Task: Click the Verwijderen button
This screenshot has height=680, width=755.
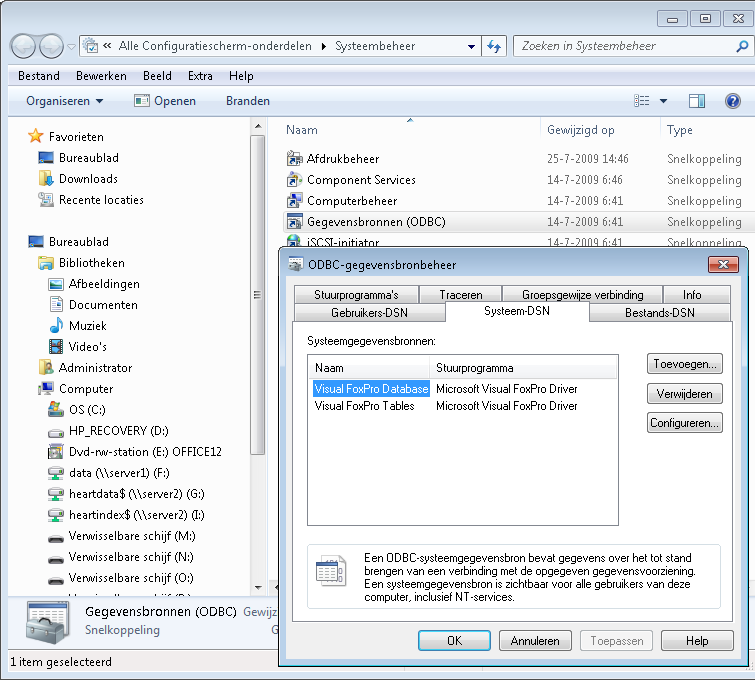Action: pos(685,393)
